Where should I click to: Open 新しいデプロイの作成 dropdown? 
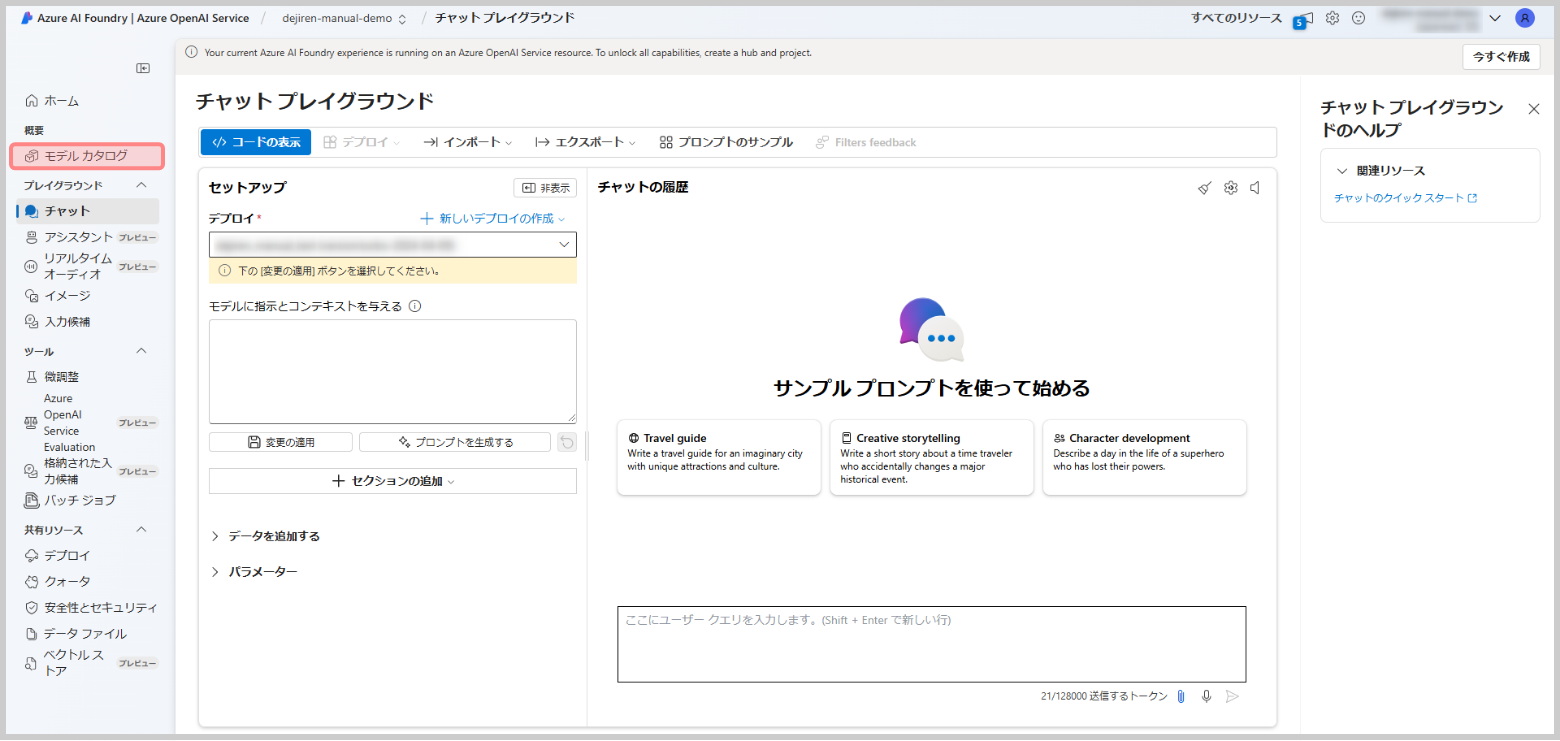pyautogui.click(x=492, y=218)
